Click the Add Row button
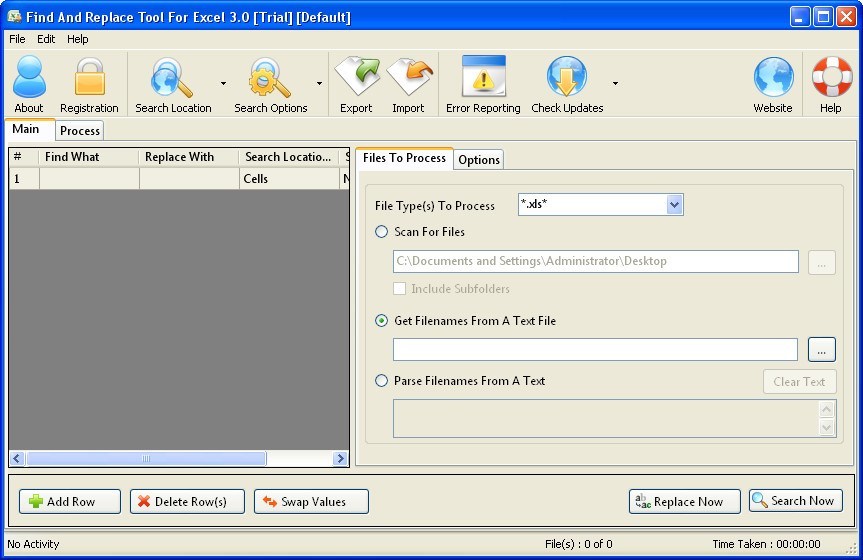863x560 pixels. [70, 502]
